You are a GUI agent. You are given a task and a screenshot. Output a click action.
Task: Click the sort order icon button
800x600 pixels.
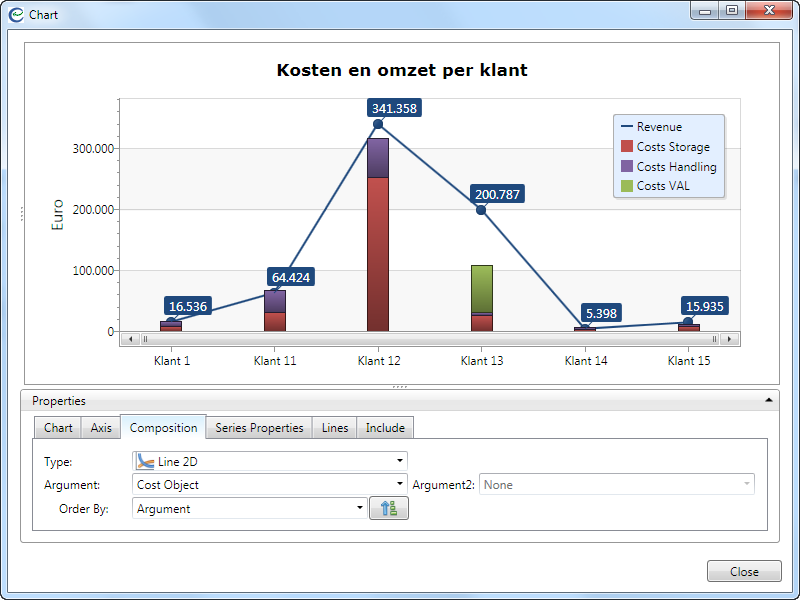(389, 508)
